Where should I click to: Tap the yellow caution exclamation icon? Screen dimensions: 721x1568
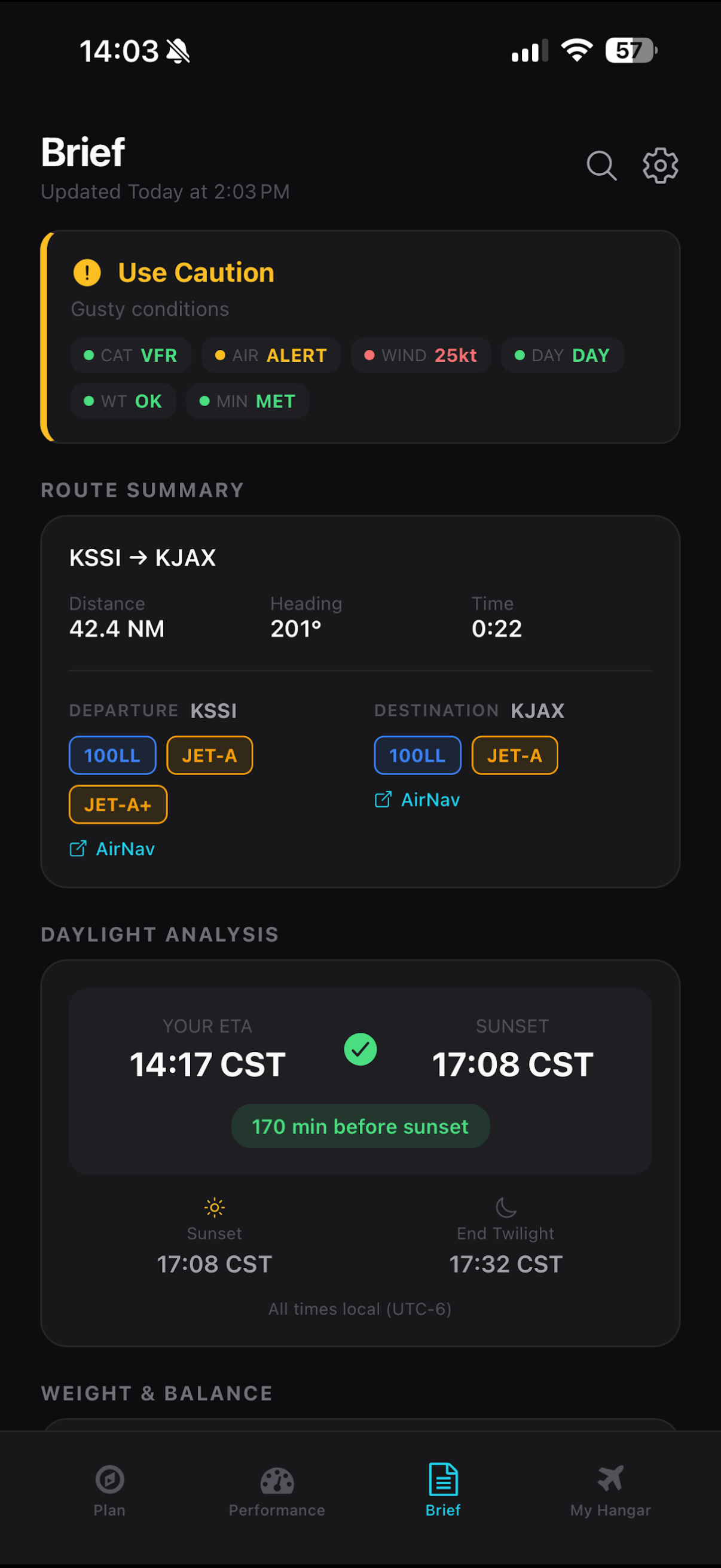tap(87, 273)
